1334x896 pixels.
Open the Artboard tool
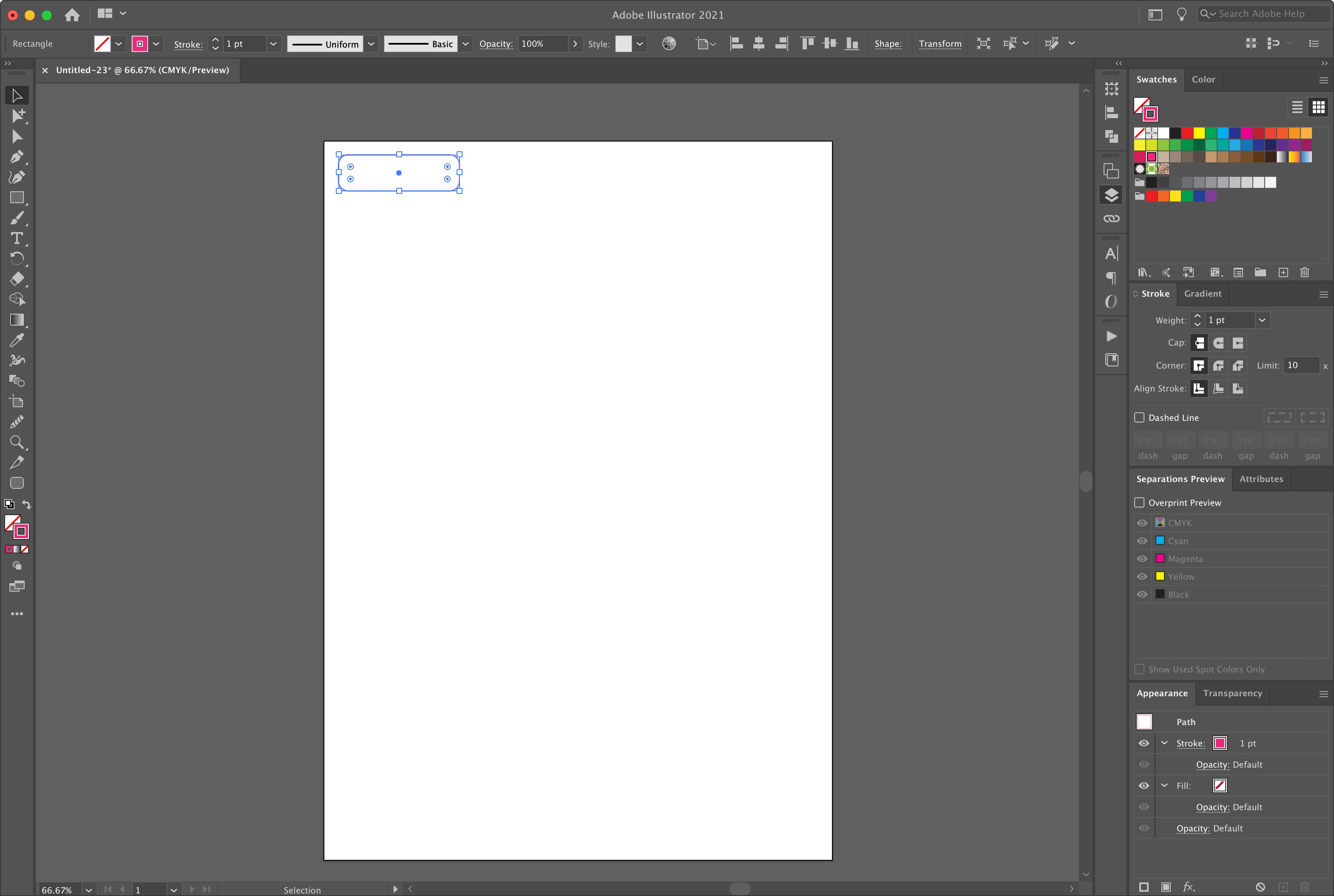(x=17, y=401)
